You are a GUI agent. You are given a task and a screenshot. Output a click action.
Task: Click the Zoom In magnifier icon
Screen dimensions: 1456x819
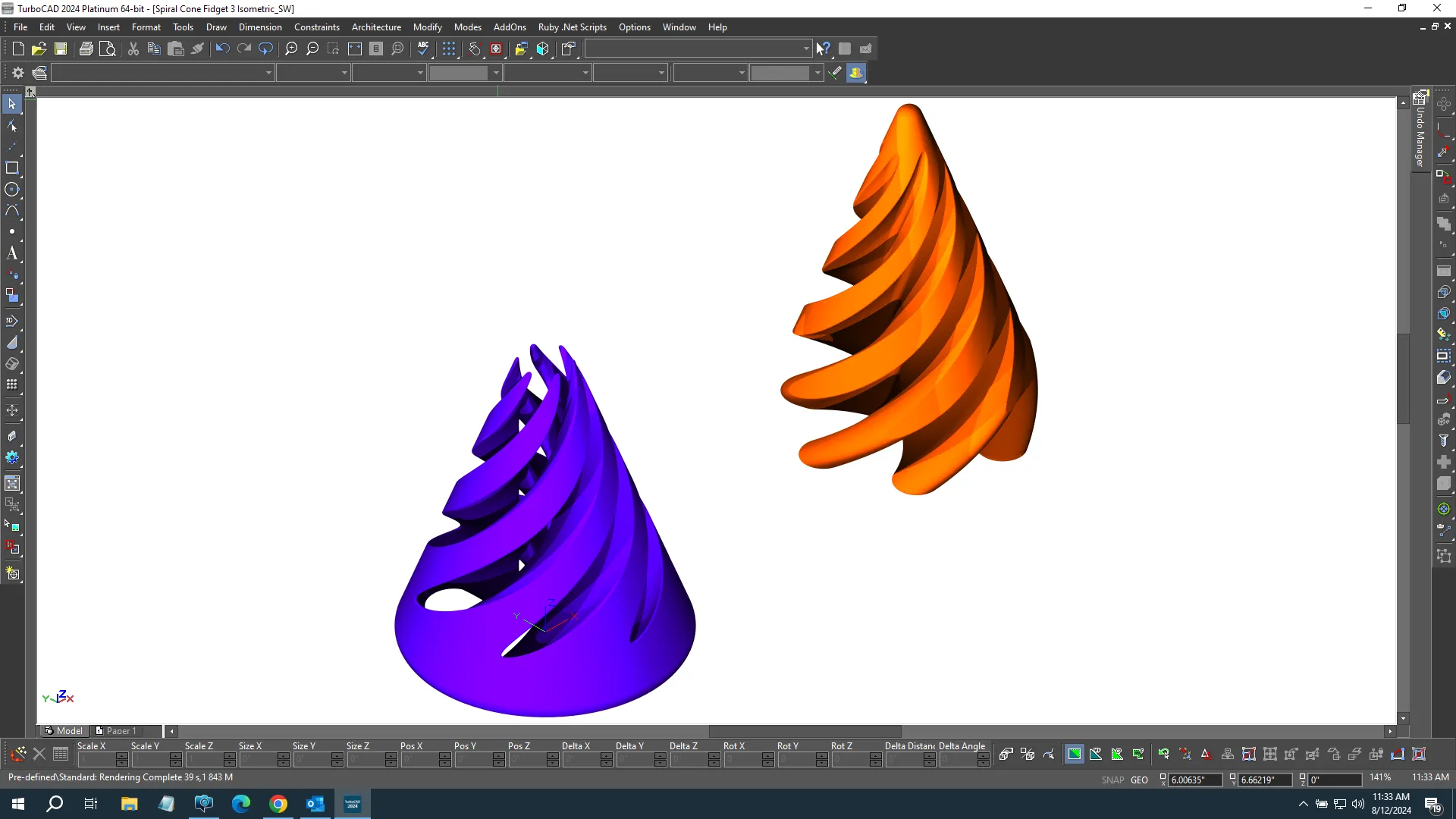click(x=291, y=49)
